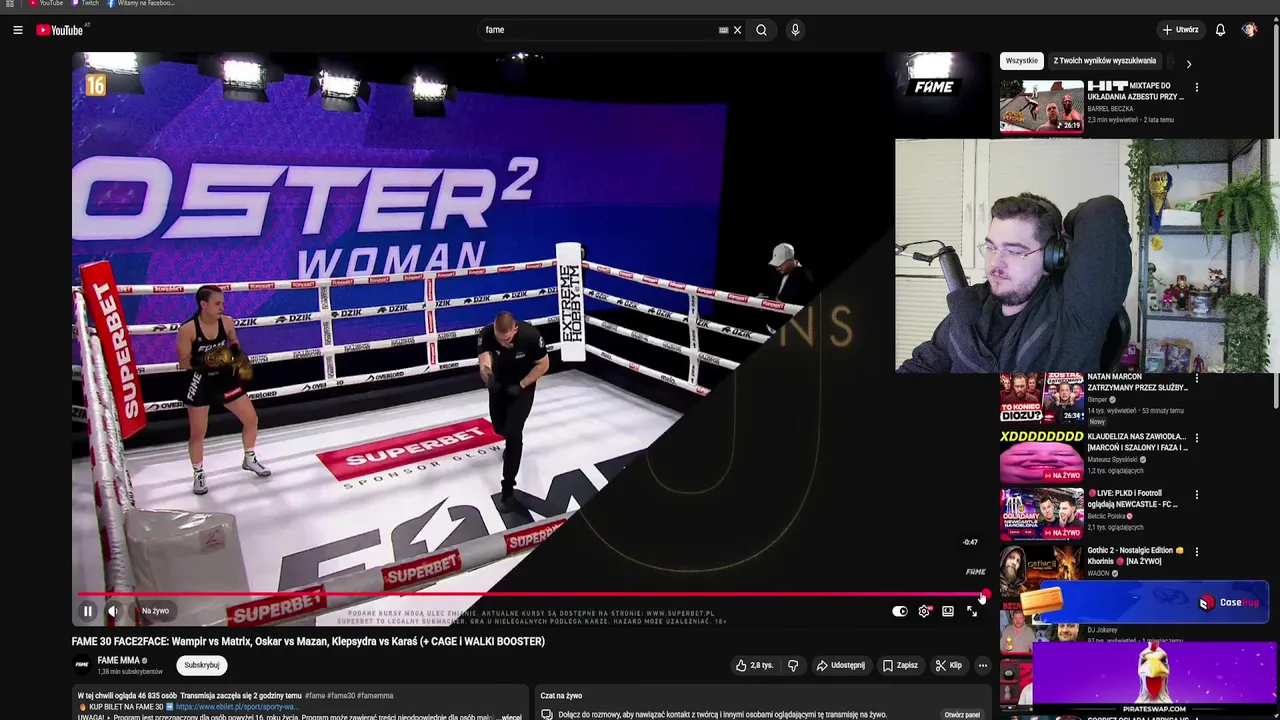Open the BARREL BECZKA channel name
The image size is (1280, 720).
click(x=1110, y=109)
